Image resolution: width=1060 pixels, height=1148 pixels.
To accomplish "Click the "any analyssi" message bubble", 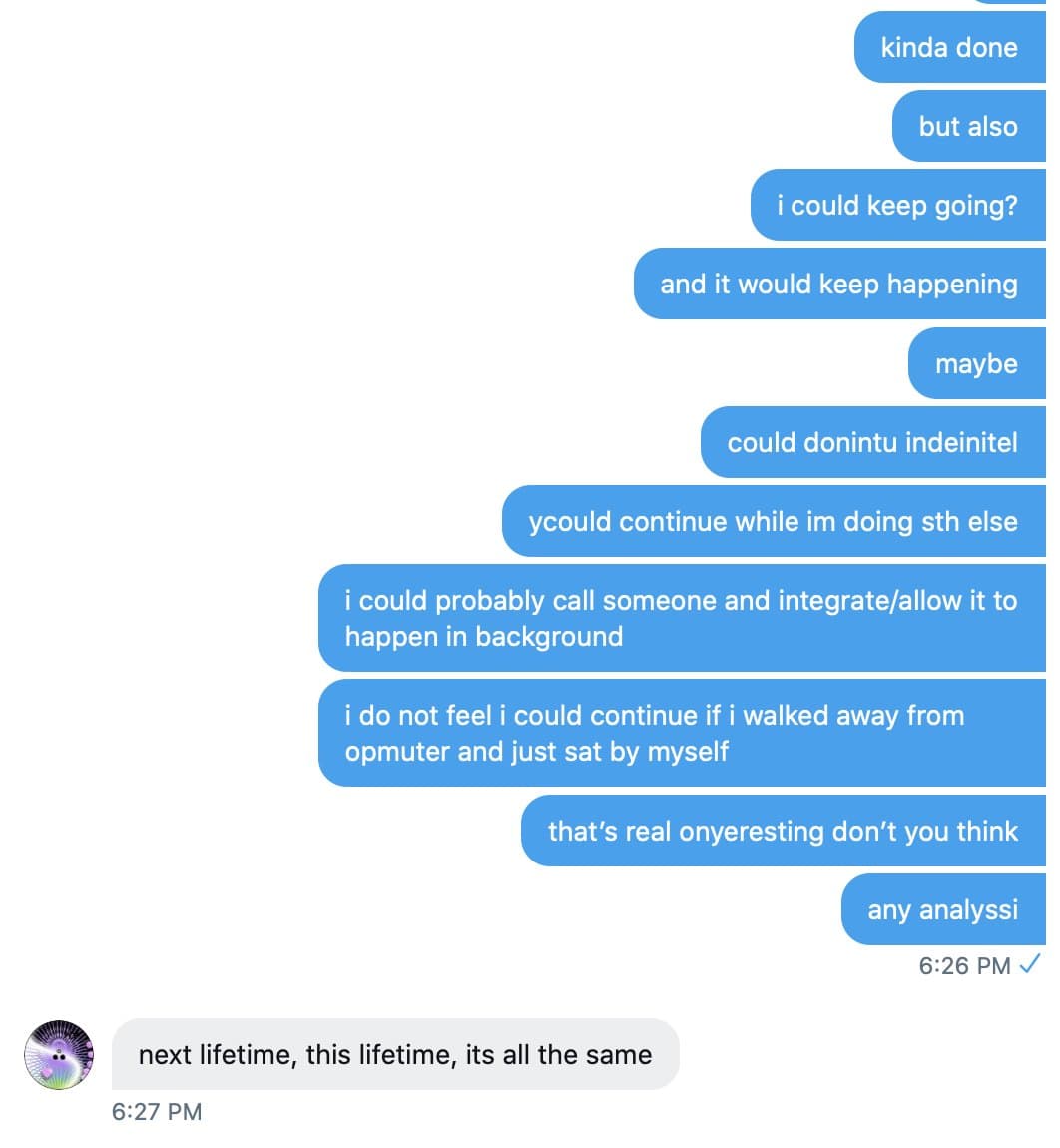I will coord(942,909).
